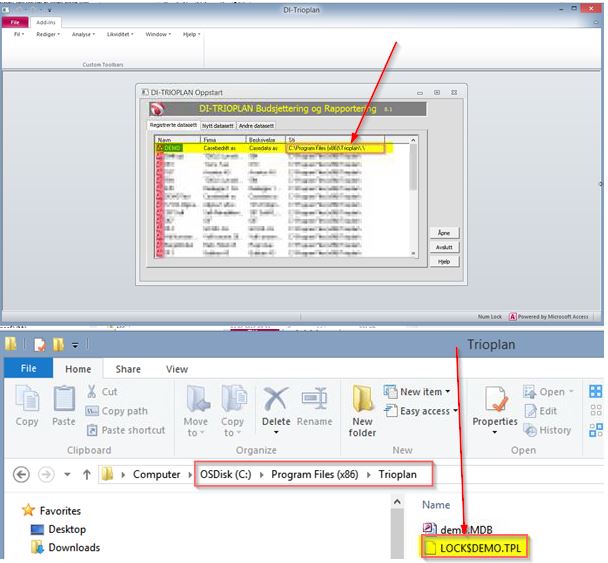Screen dimensions: 608x563
Task: Open the Rediger dropdown menu
Action: click(x=48, y=35)
